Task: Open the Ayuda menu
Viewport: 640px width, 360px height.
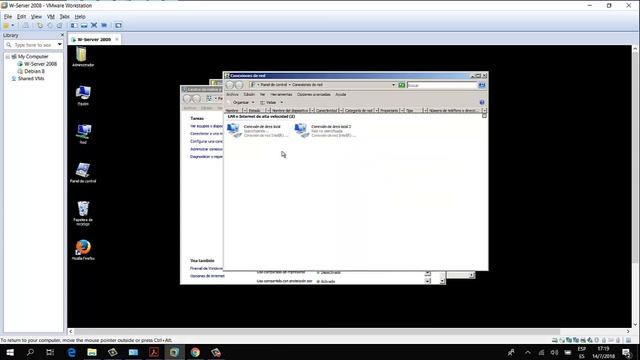Action: (x=341, y=95)
